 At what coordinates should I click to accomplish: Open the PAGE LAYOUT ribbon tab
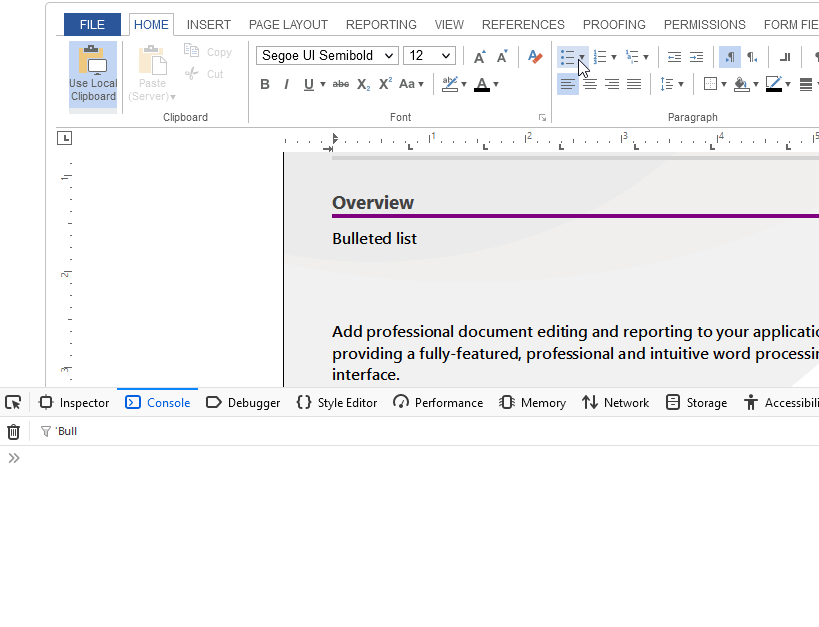click(x=288, y=25)
